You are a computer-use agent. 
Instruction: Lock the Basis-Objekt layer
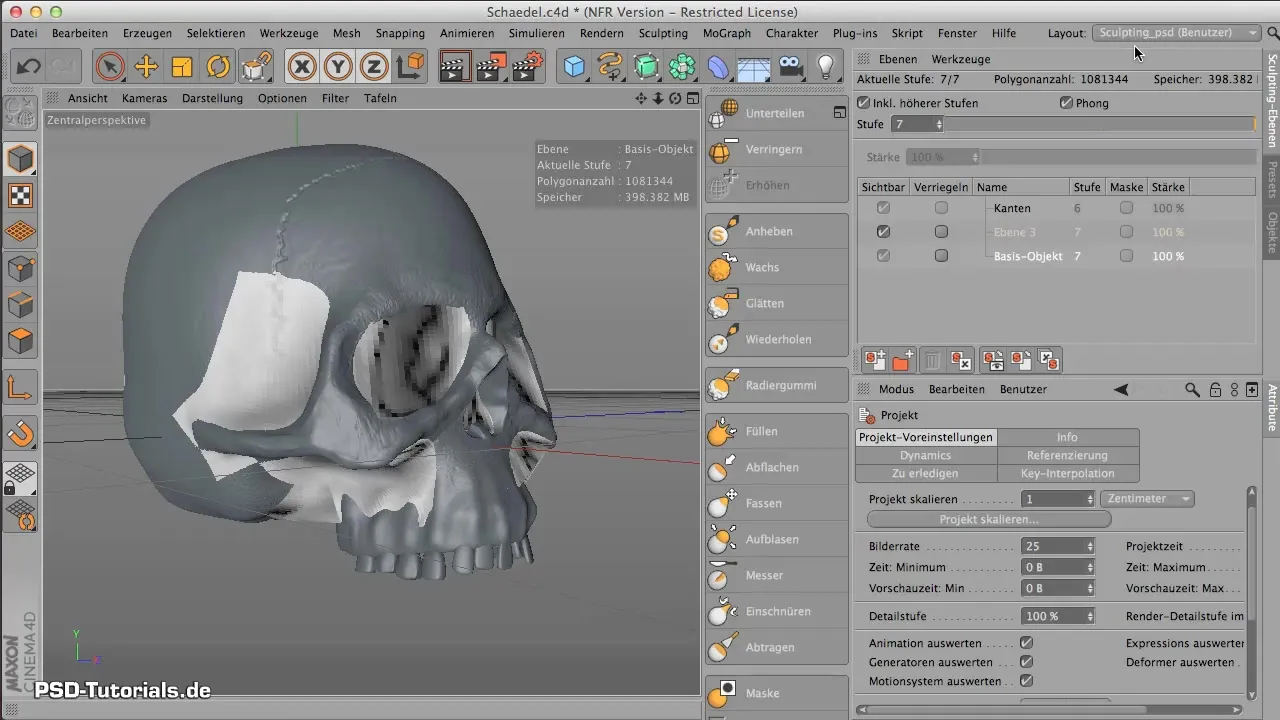(x=941, y=255)
